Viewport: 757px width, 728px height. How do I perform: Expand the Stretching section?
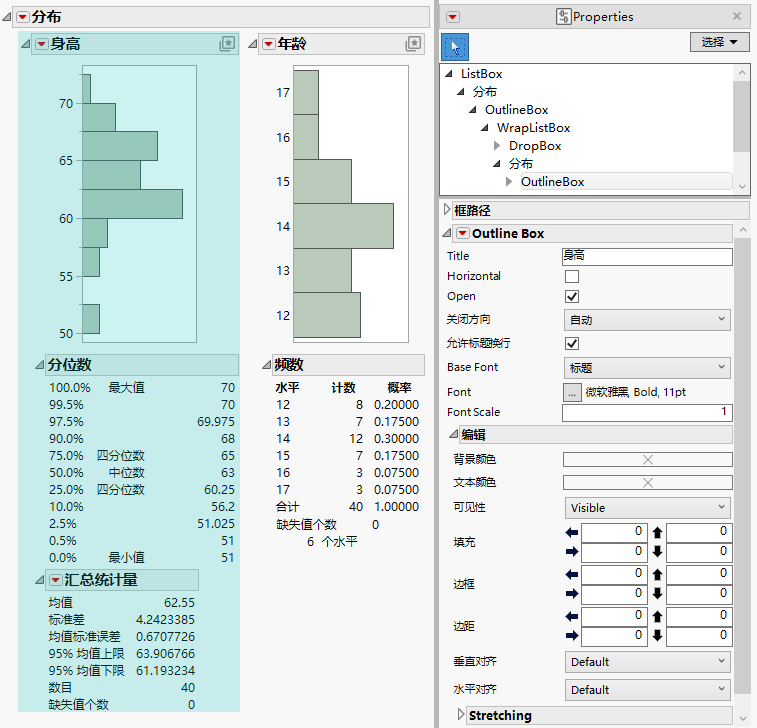point(460,714)
